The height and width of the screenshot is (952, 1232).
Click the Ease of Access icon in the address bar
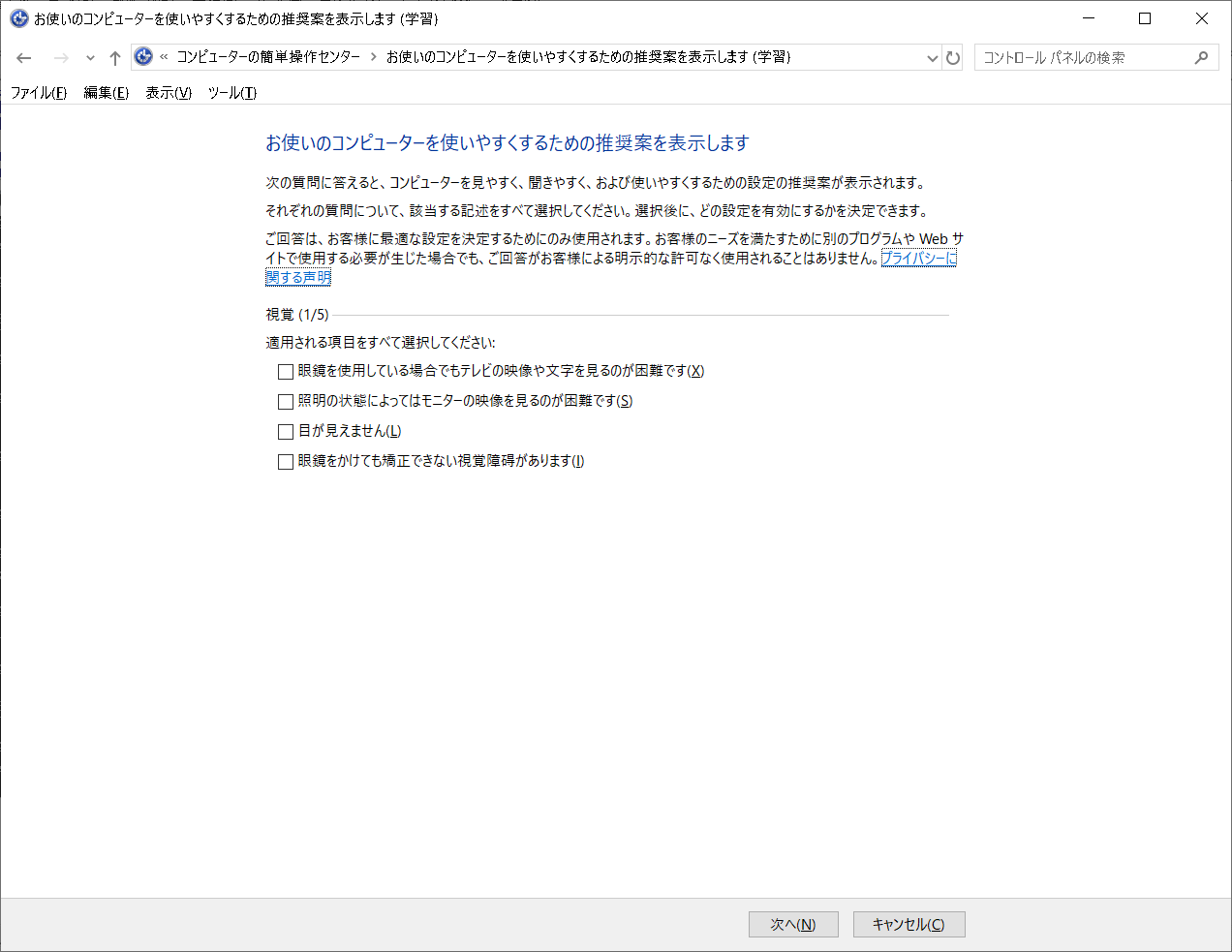(143, 56)
